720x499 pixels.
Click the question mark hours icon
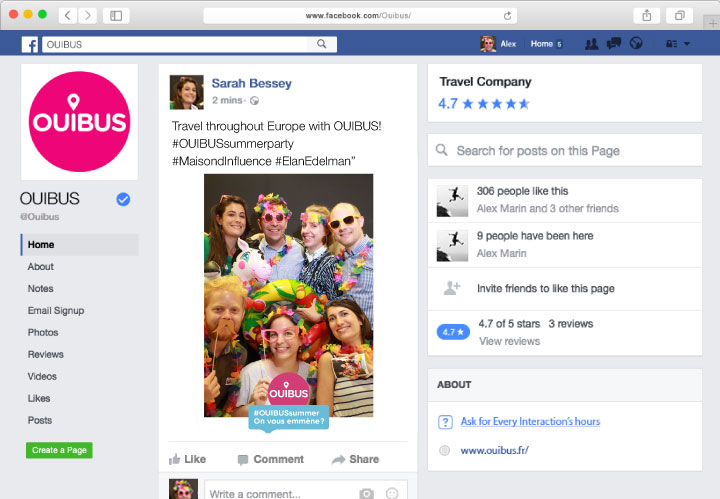coord(445,422)
